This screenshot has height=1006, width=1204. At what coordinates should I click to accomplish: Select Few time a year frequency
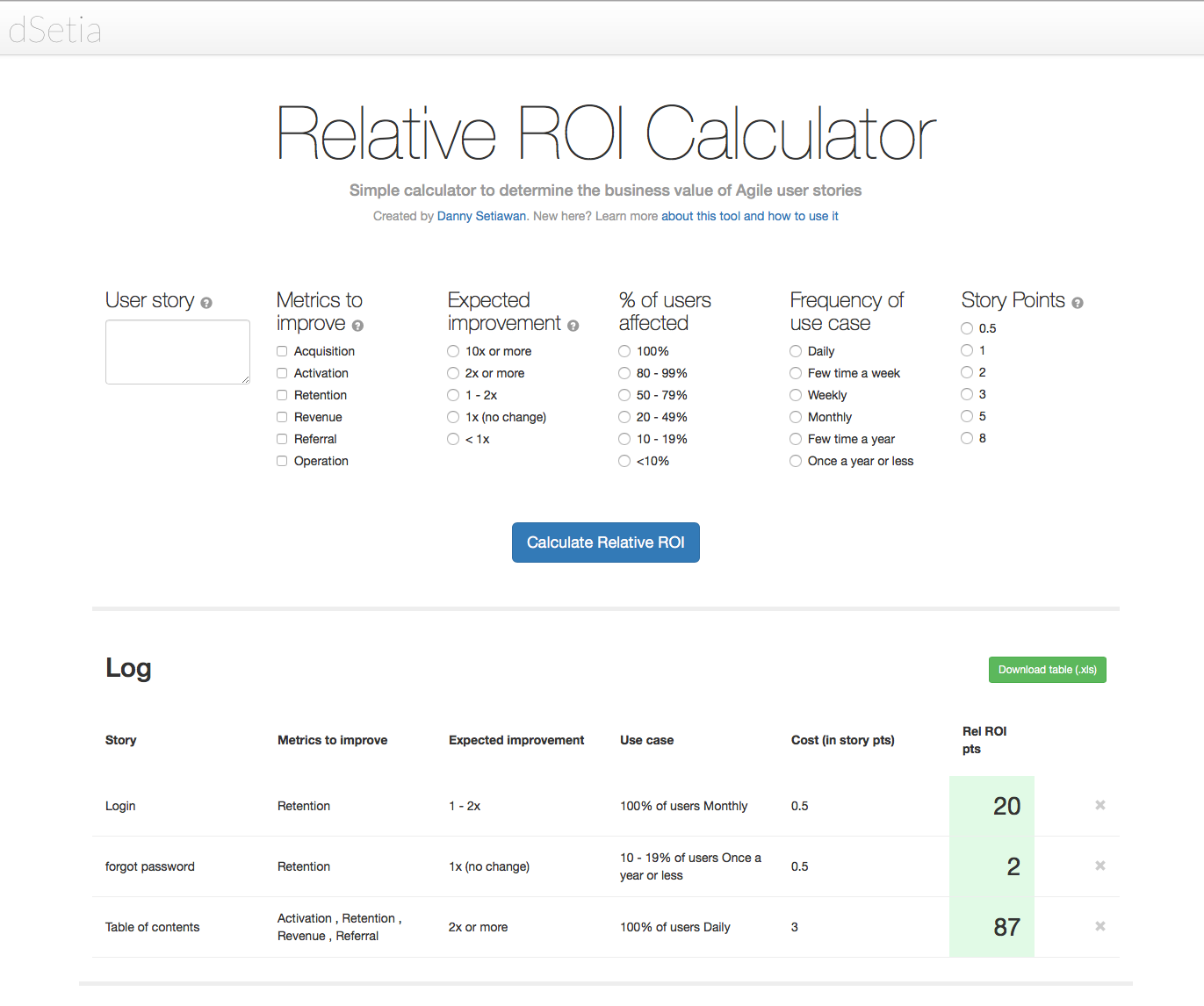click(x=796, y=439)
